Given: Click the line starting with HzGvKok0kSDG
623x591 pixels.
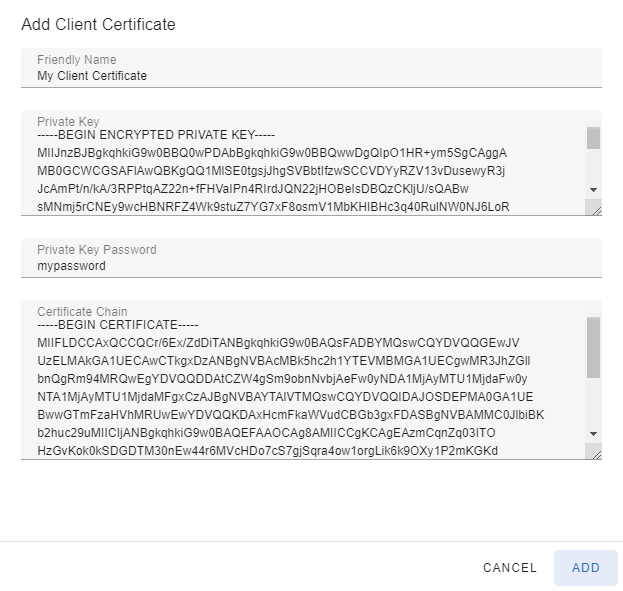Looking at the screenshot, I should pos(267,451).
